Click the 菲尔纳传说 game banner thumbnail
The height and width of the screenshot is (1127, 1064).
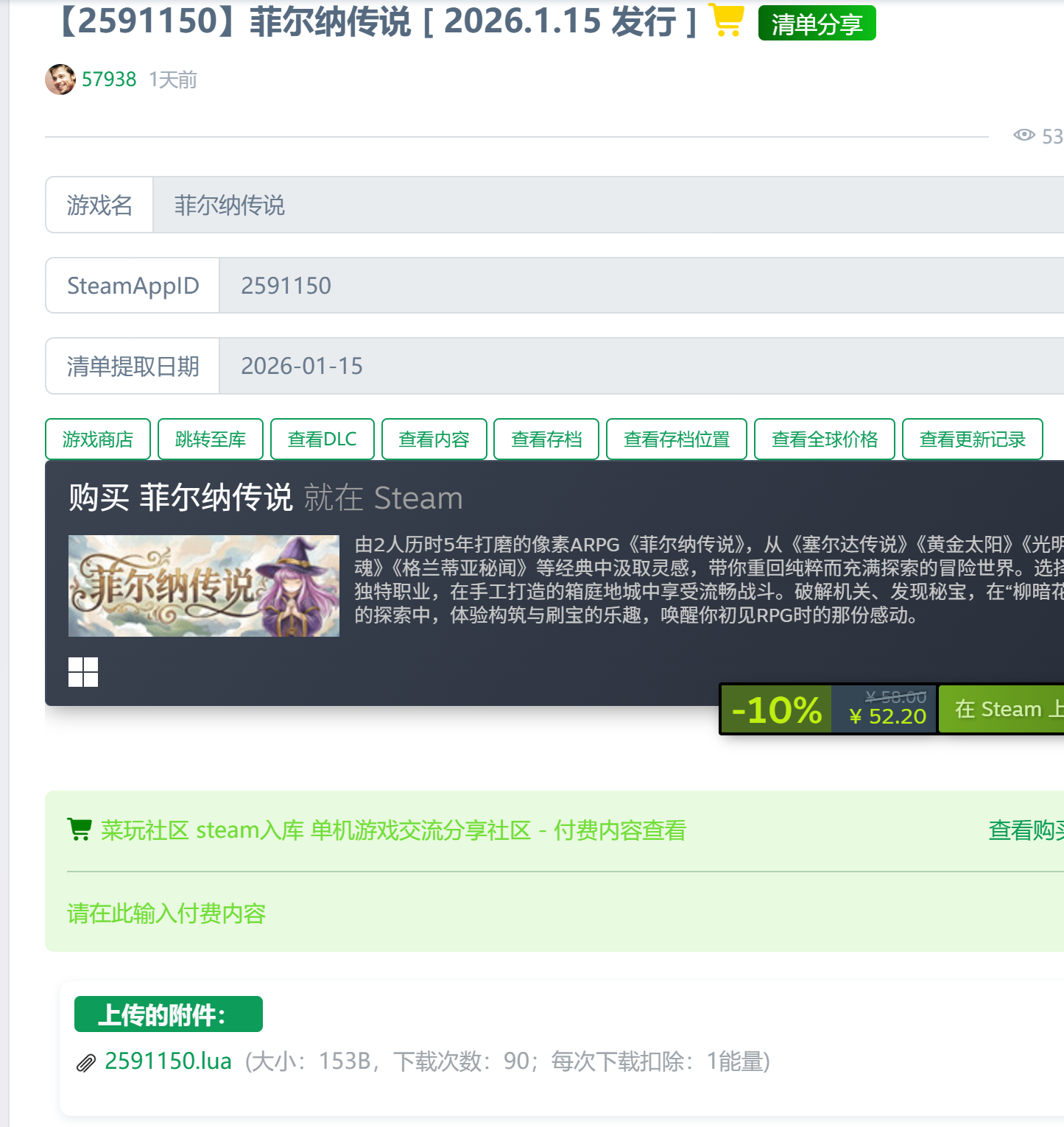(x=204, y=586)
